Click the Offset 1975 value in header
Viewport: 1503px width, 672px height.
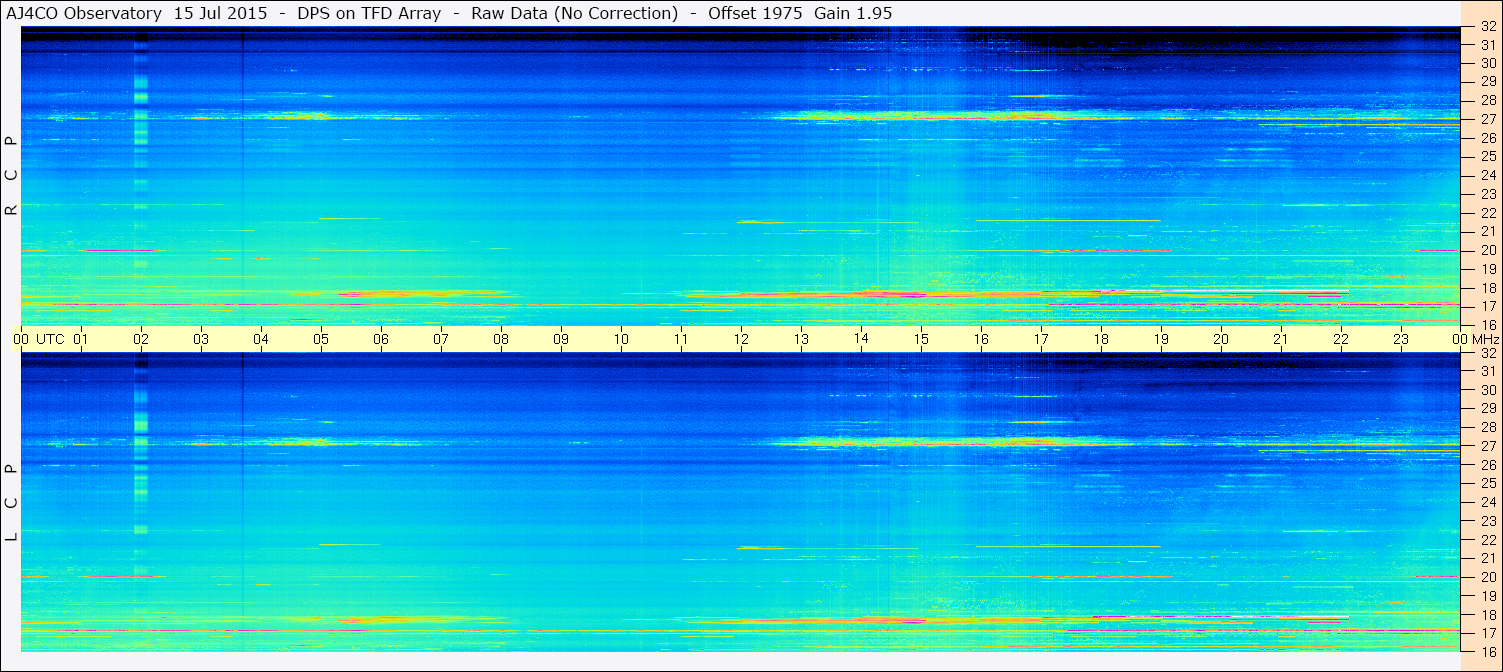point(756,13)
